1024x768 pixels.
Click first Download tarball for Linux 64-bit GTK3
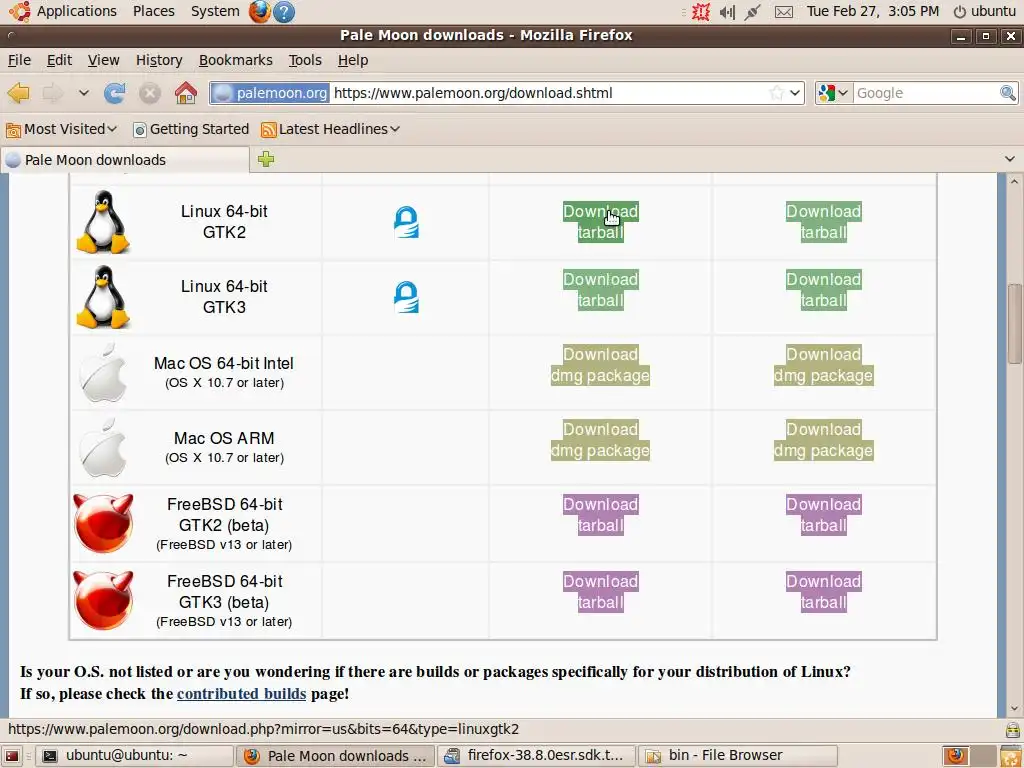point(601,290)
